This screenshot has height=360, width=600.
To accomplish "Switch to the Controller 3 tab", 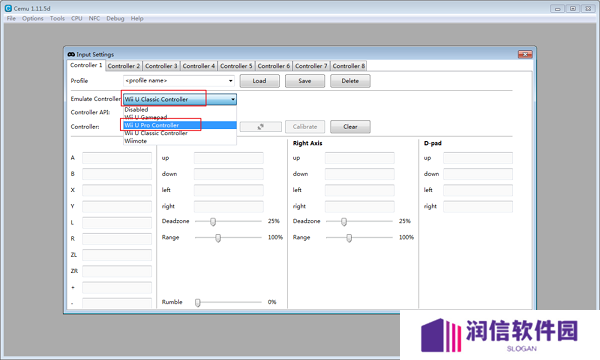I will point(161,66).
